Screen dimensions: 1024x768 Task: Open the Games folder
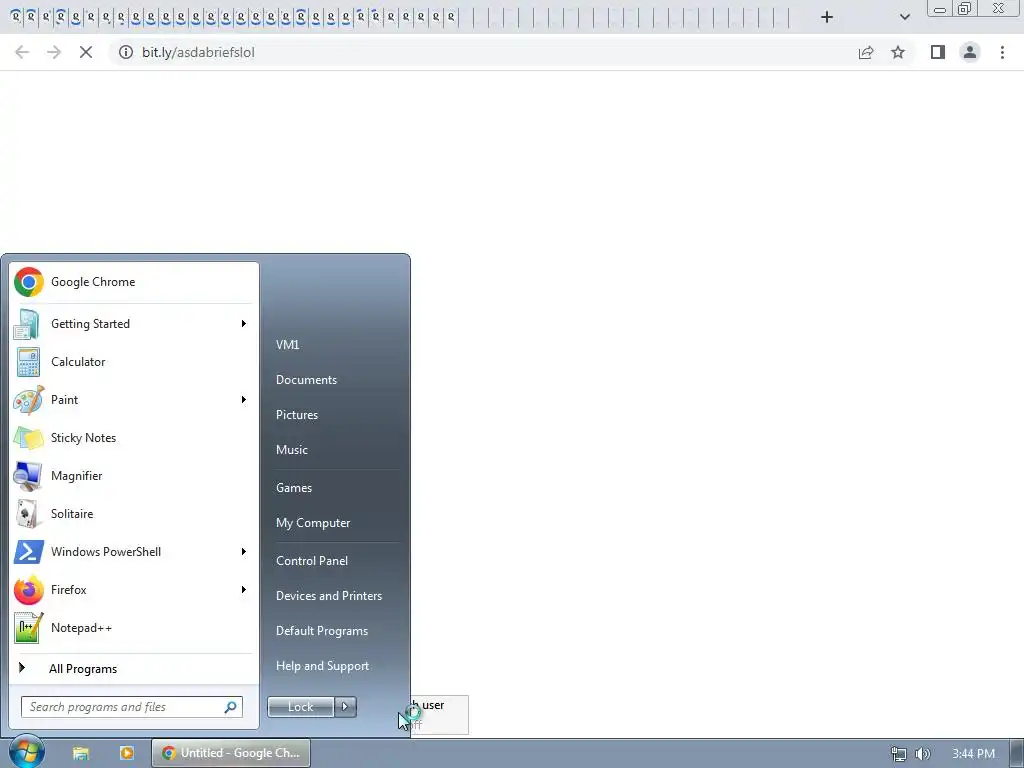(294, 488)
